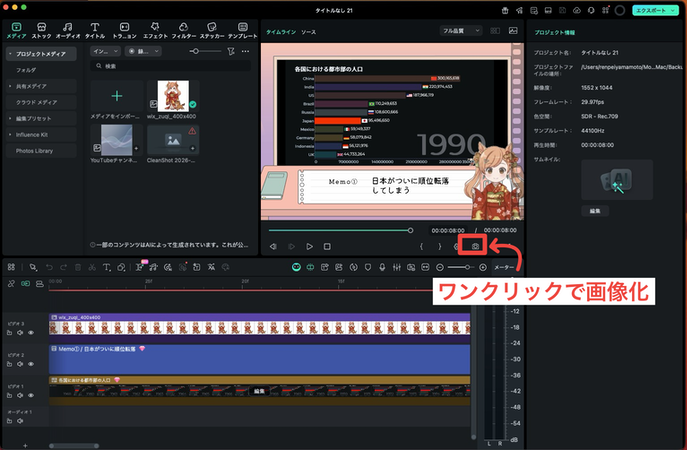Open the エフェクト tab
Screen dimensions: 687x450
click(155, 31)
